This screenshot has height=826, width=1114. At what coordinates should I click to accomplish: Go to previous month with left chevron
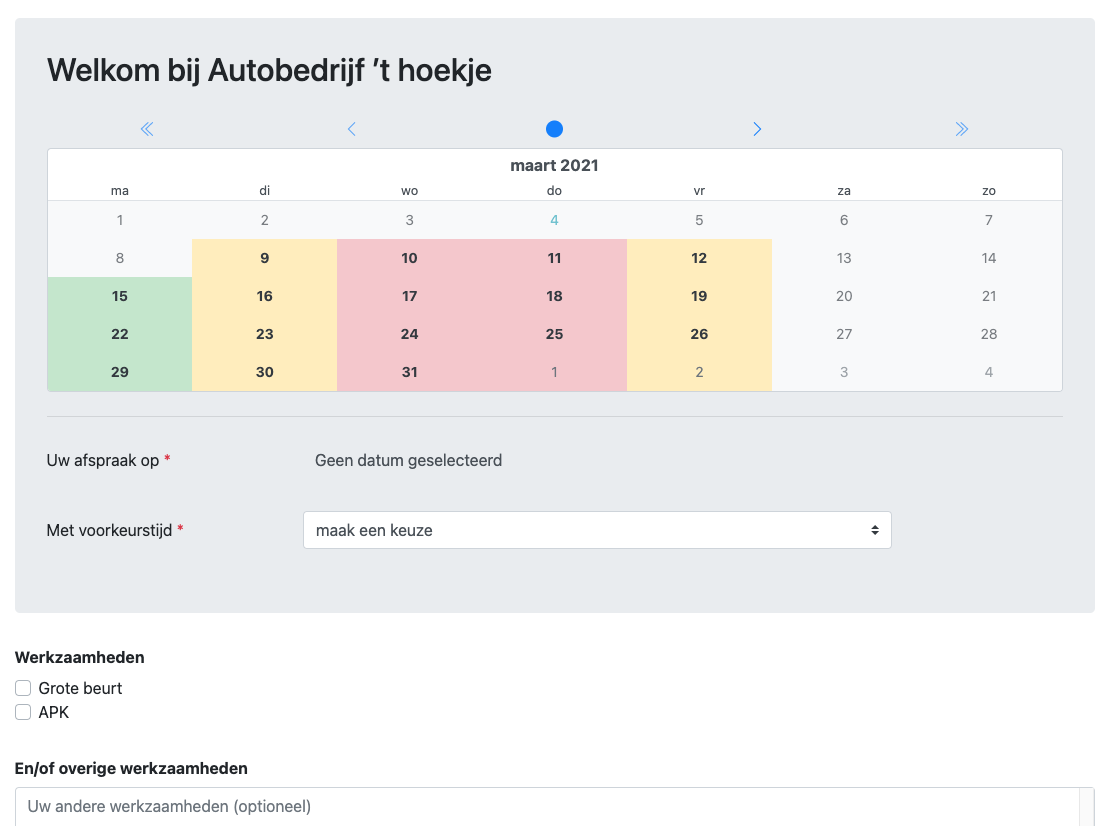point(351,129)
